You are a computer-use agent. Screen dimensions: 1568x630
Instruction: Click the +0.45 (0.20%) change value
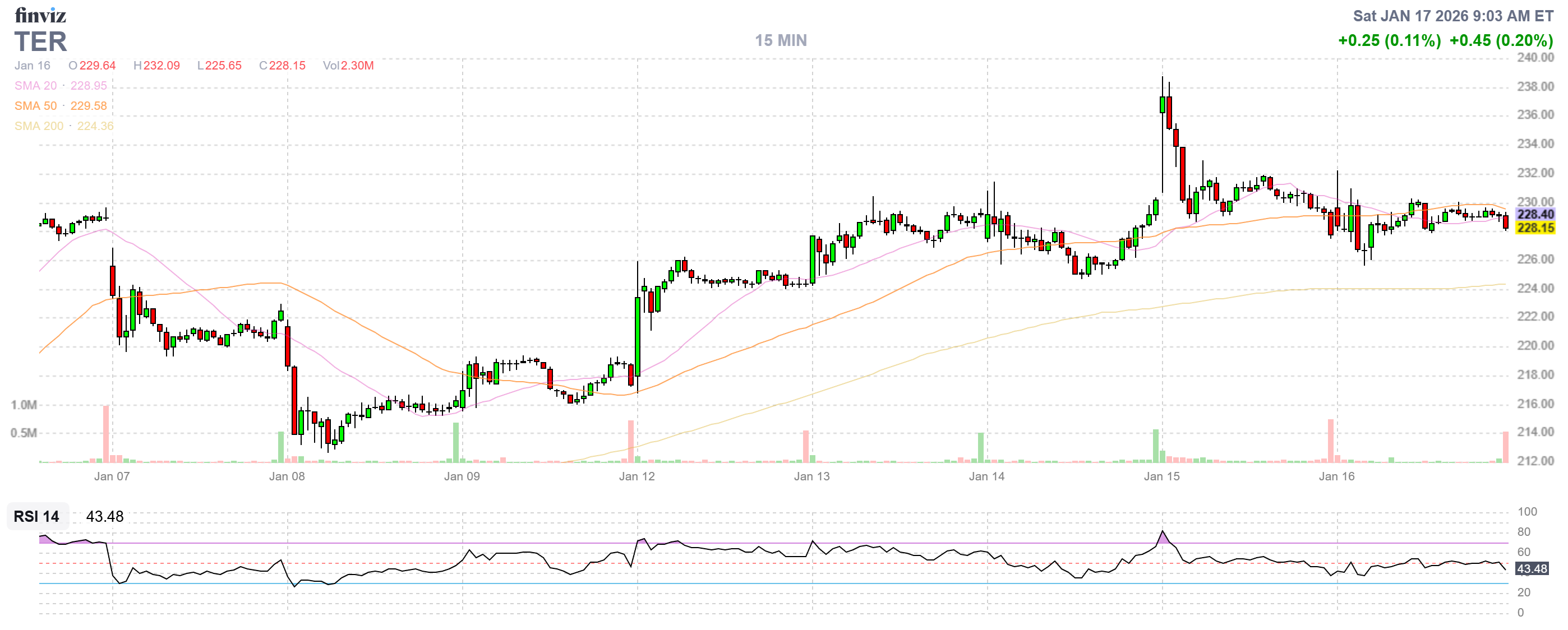[x=1501, y=41]
